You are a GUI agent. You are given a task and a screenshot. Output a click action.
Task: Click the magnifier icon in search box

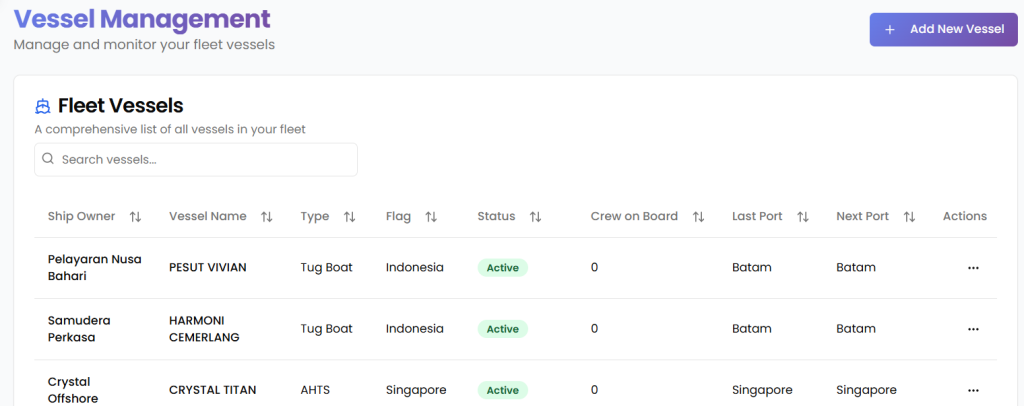(48, 159)
